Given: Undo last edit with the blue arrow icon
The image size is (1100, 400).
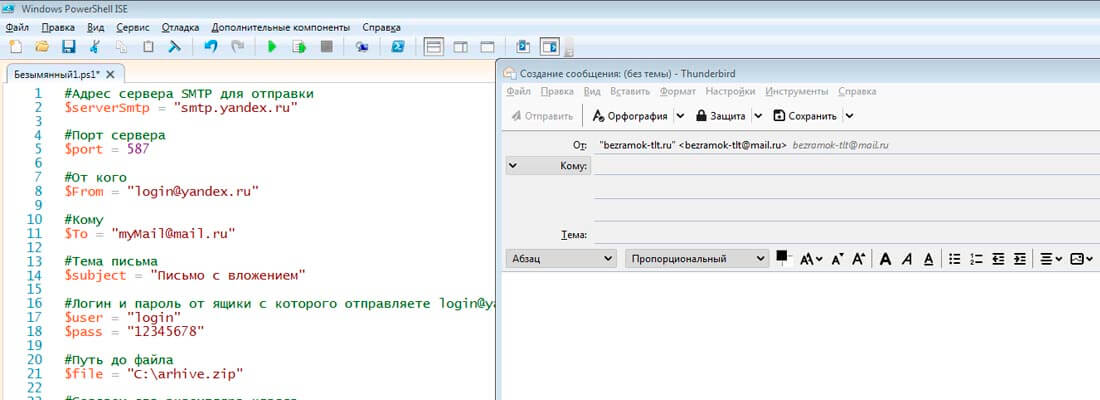Looking at the screenshot, I should tap(211, 48).
